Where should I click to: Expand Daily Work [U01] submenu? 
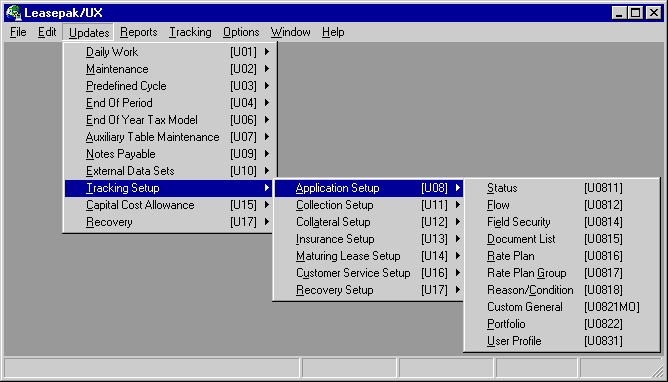170,52
